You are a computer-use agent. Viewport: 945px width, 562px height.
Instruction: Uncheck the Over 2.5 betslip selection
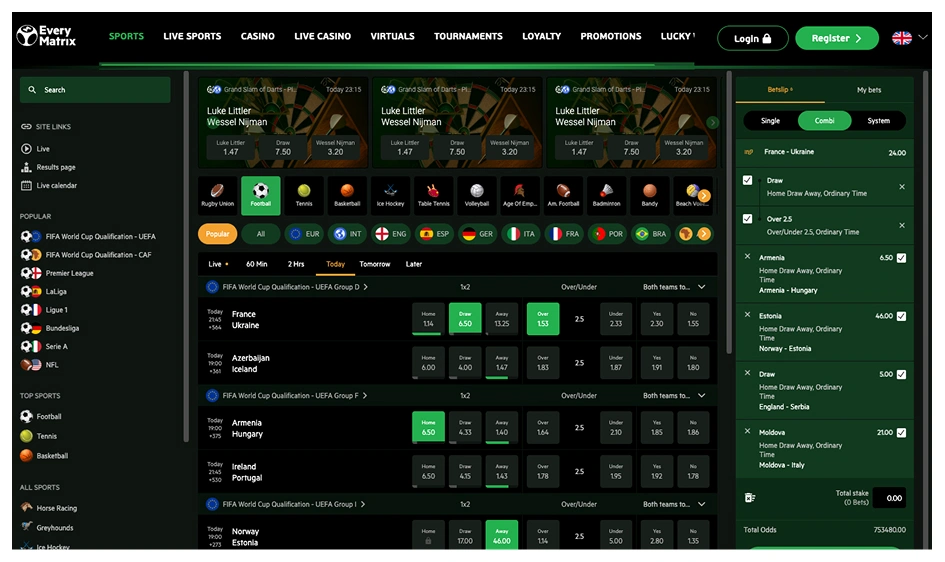(x=748, y=219)
